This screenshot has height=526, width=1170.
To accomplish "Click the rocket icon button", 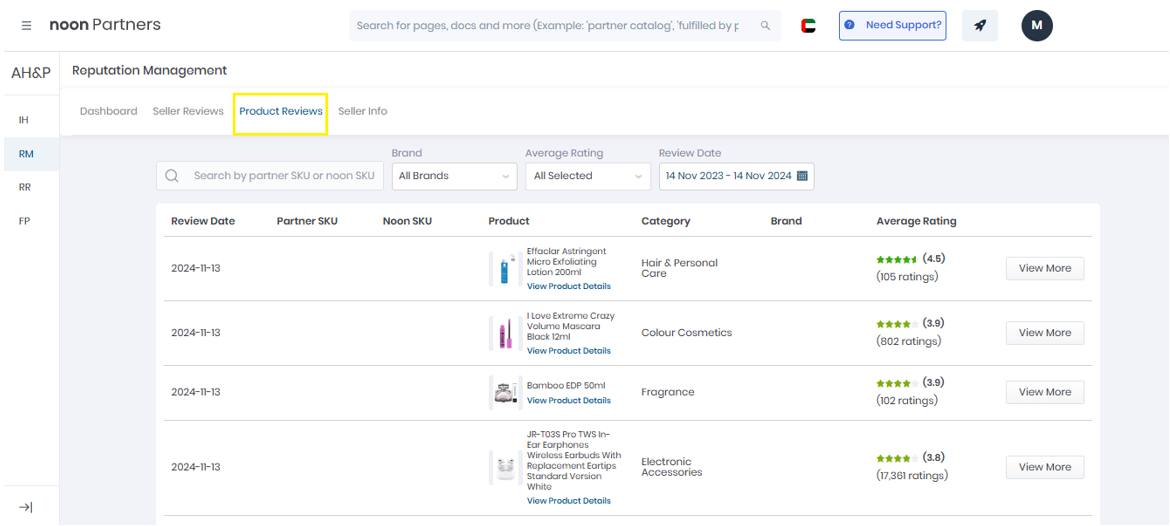I will point(980,25).
